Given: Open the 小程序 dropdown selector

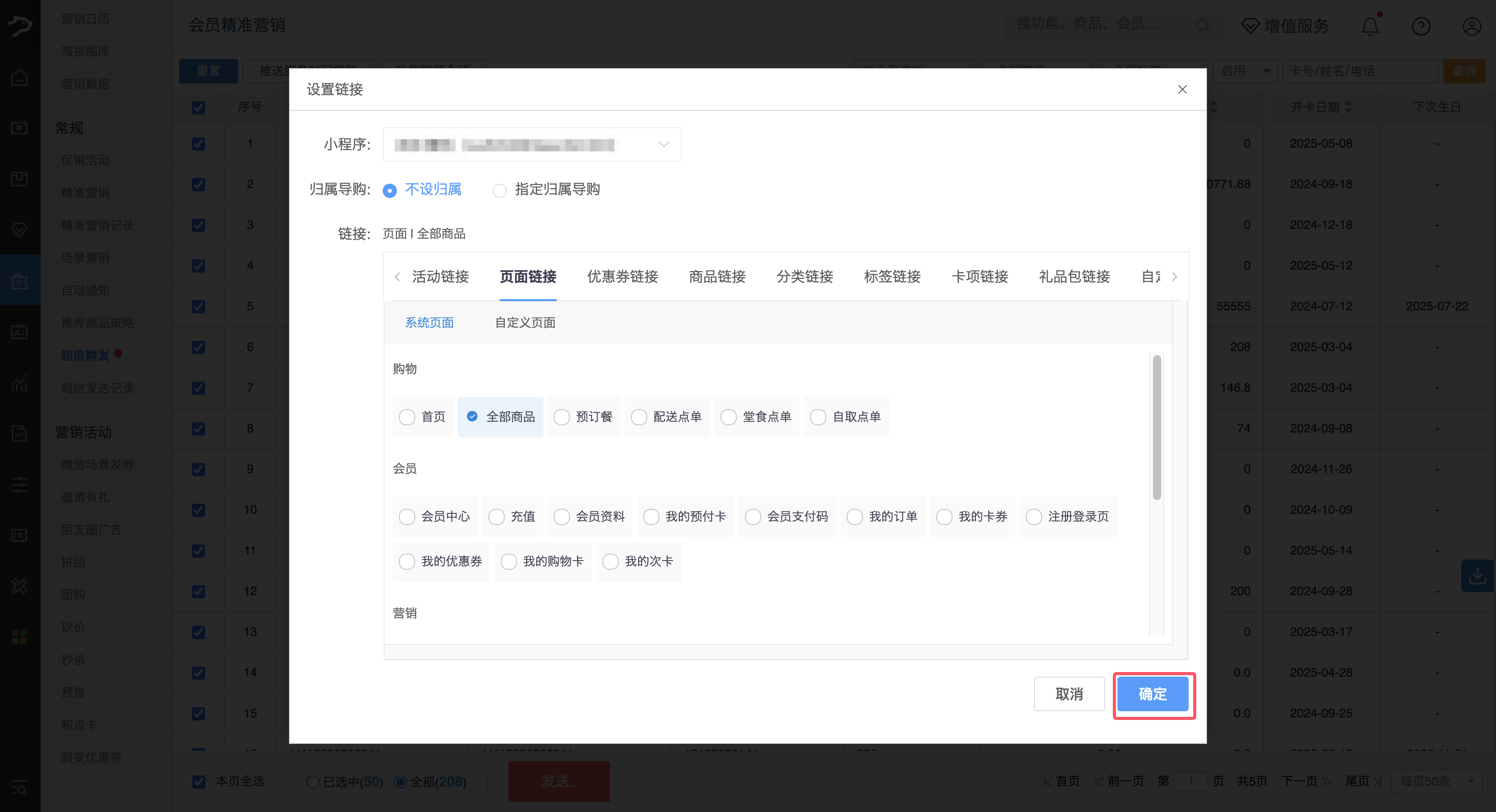Looking at the screenshot, I should click(x=531, y=144).
